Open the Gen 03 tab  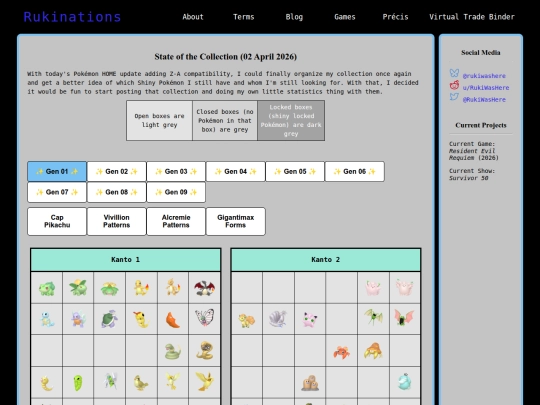176,172
